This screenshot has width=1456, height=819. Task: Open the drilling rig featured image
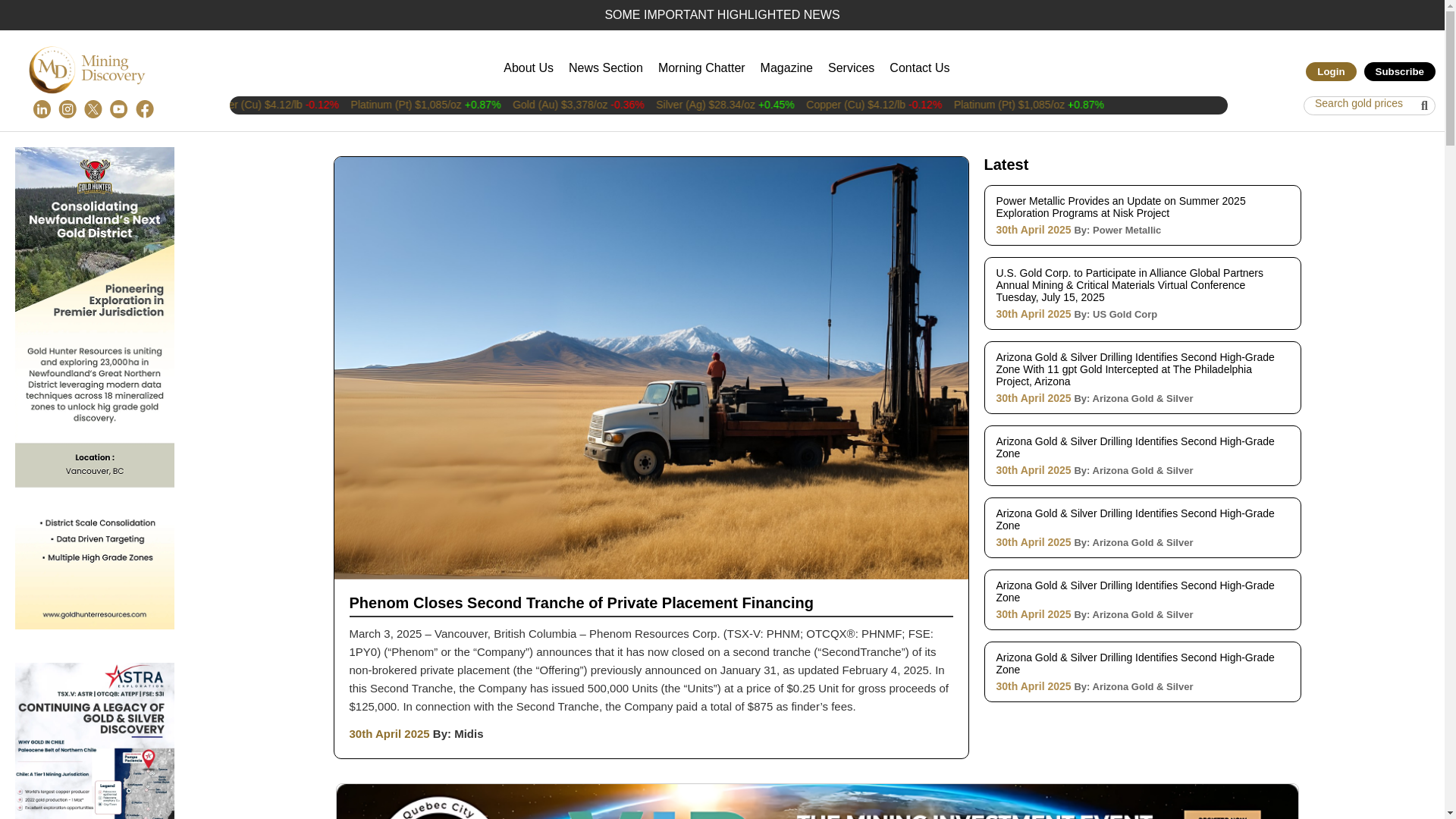651,368
